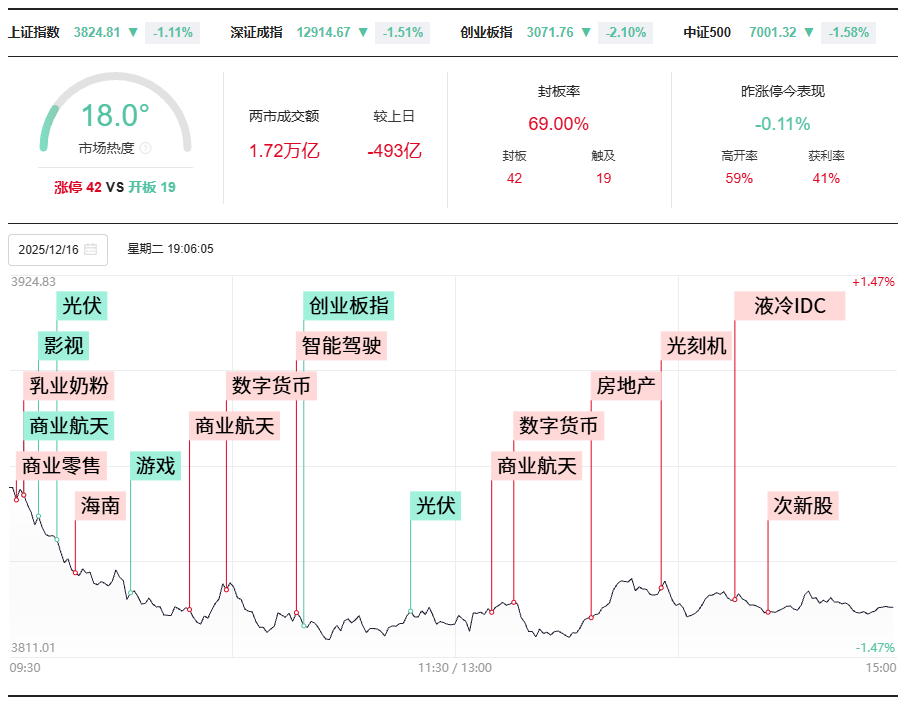Click the 海南 marker label
911x709 pixels.
(102, 506)
